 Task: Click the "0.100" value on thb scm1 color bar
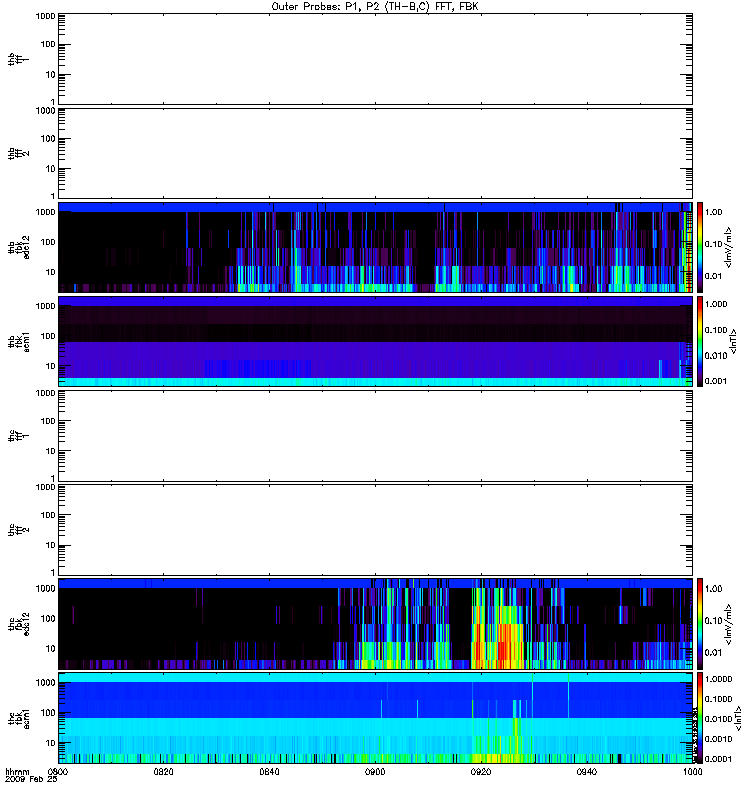click(716, 330)
